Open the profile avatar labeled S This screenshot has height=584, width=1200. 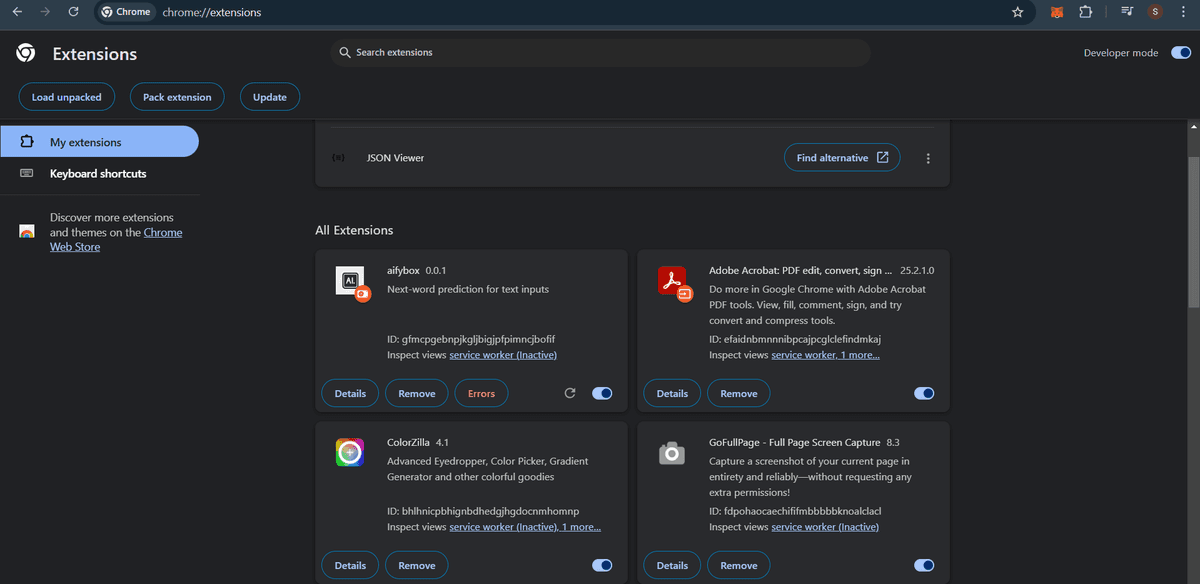click(1156, 12)
